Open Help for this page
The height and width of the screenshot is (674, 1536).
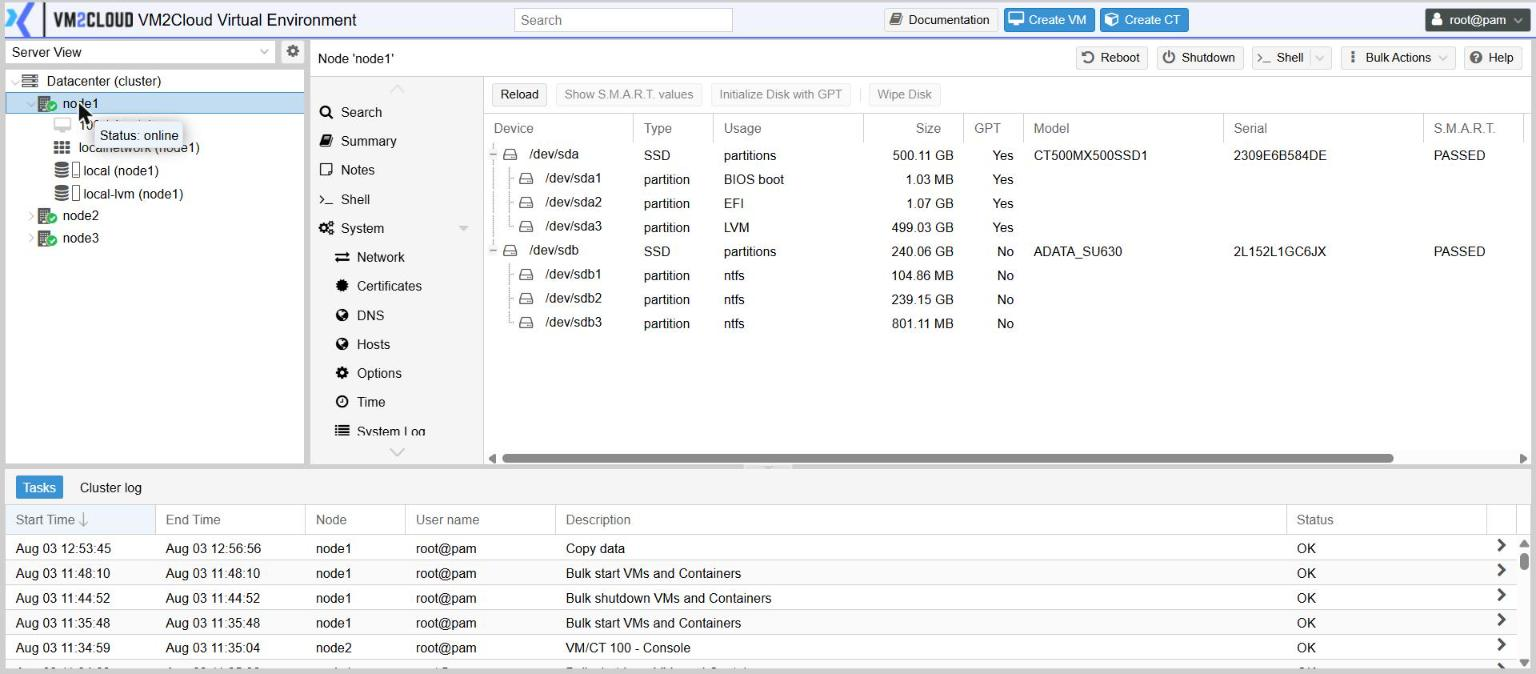click(x=1491, y=58)
